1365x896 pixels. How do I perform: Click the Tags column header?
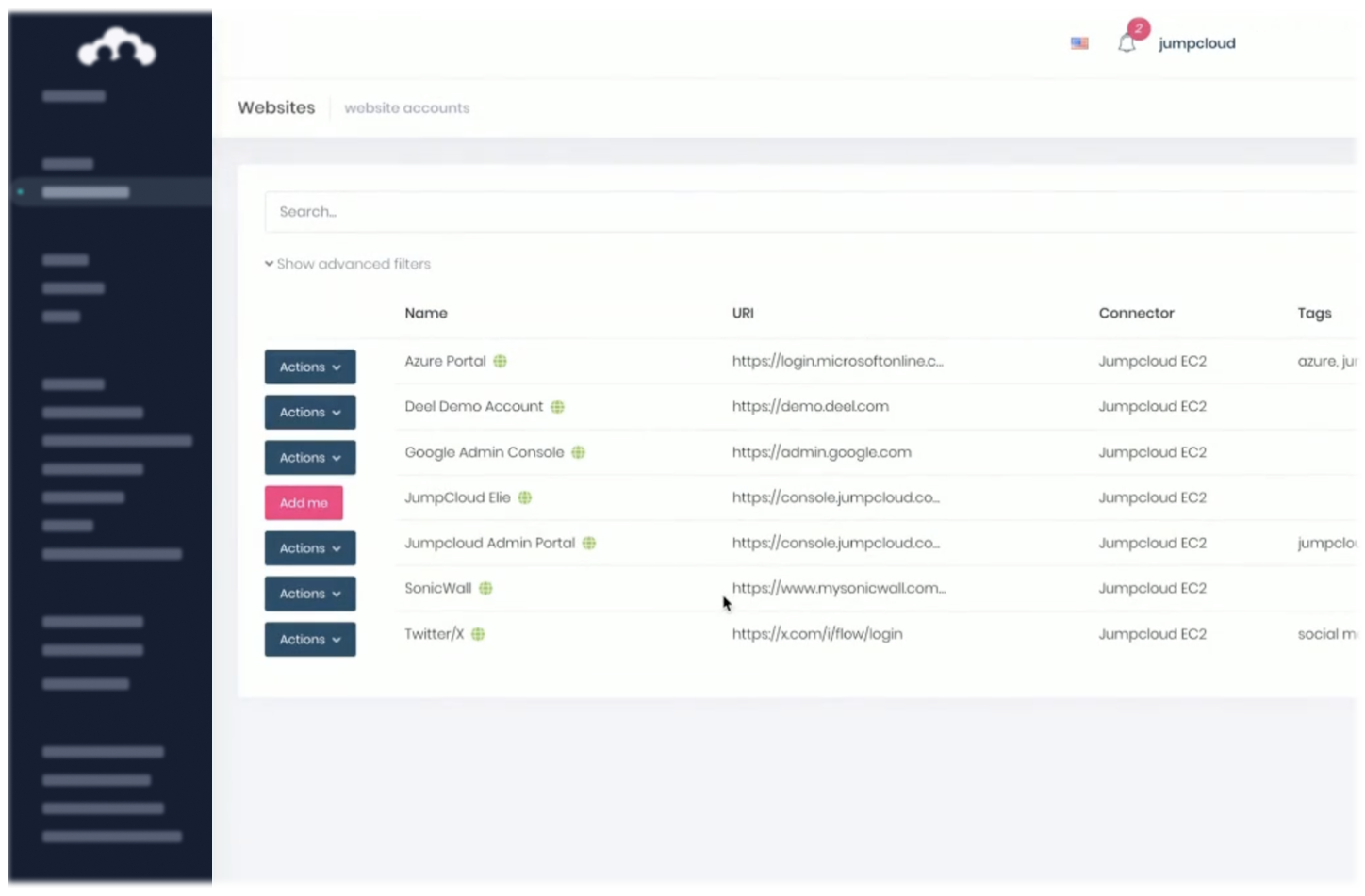pyautogui.click(x=1314, y=314)
